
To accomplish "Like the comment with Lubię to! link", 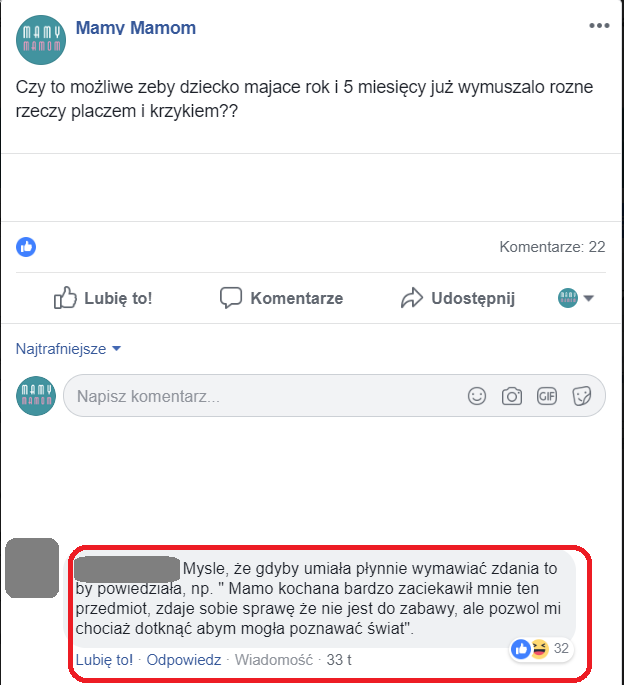I will (104, 660).
